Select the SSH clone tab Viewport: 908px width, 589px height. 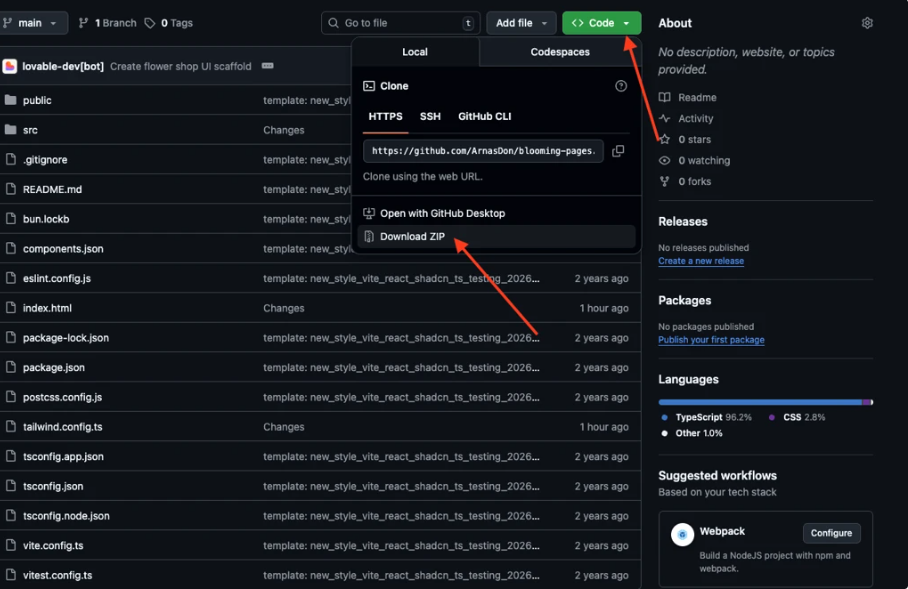point(430,116)
